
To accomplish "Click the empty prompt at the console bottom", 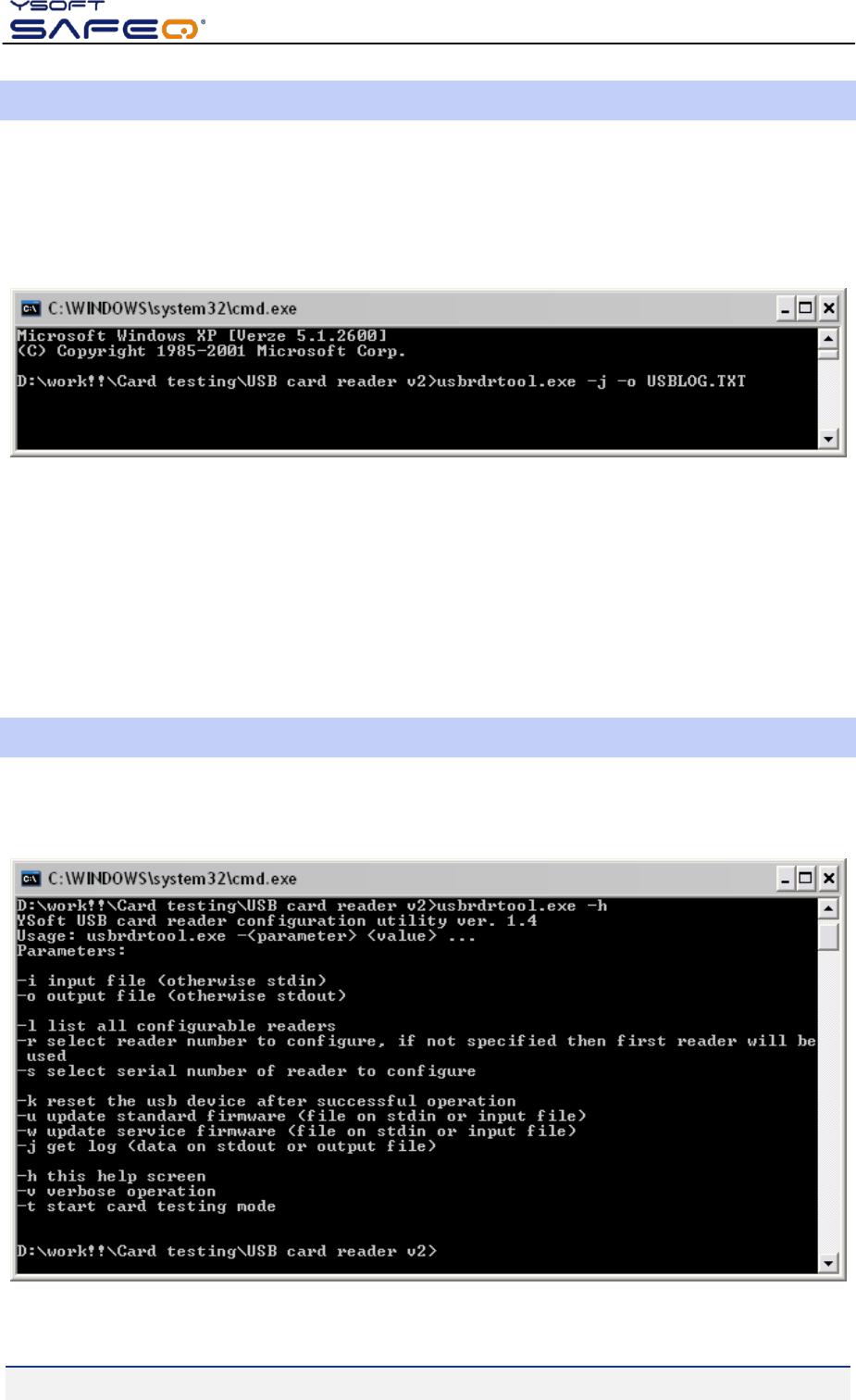I will pos(227,1251).
